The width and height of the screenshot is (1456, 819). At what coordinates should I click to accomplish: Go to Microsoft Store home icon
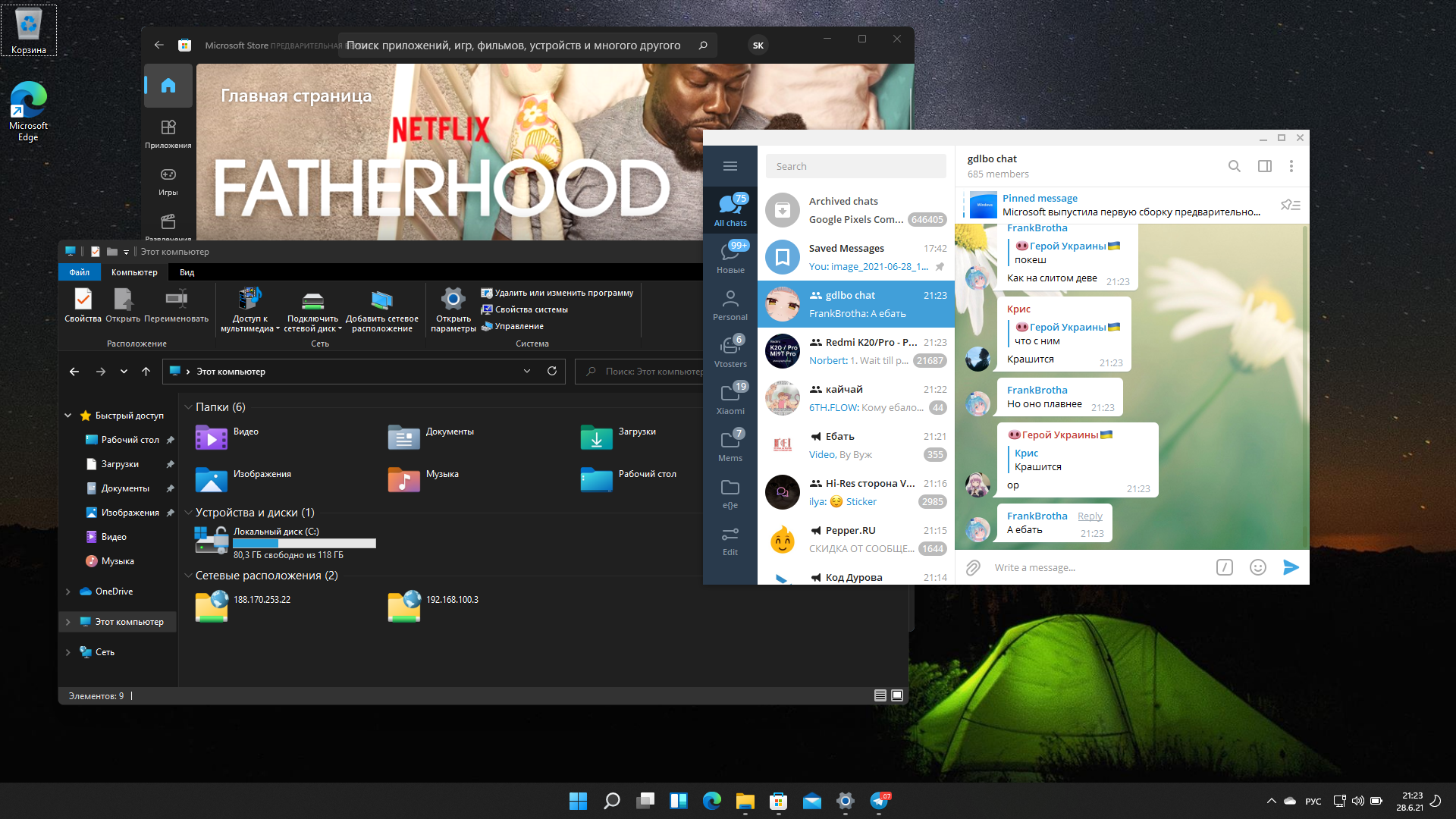click(x=168, y=85)
